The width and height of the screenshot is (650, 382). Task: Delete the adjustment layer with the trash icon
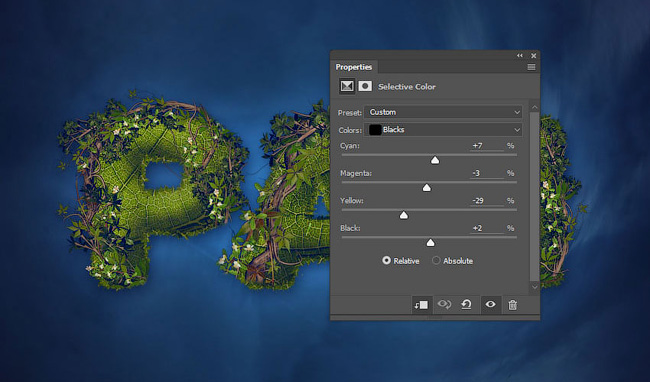coord(512,305)
